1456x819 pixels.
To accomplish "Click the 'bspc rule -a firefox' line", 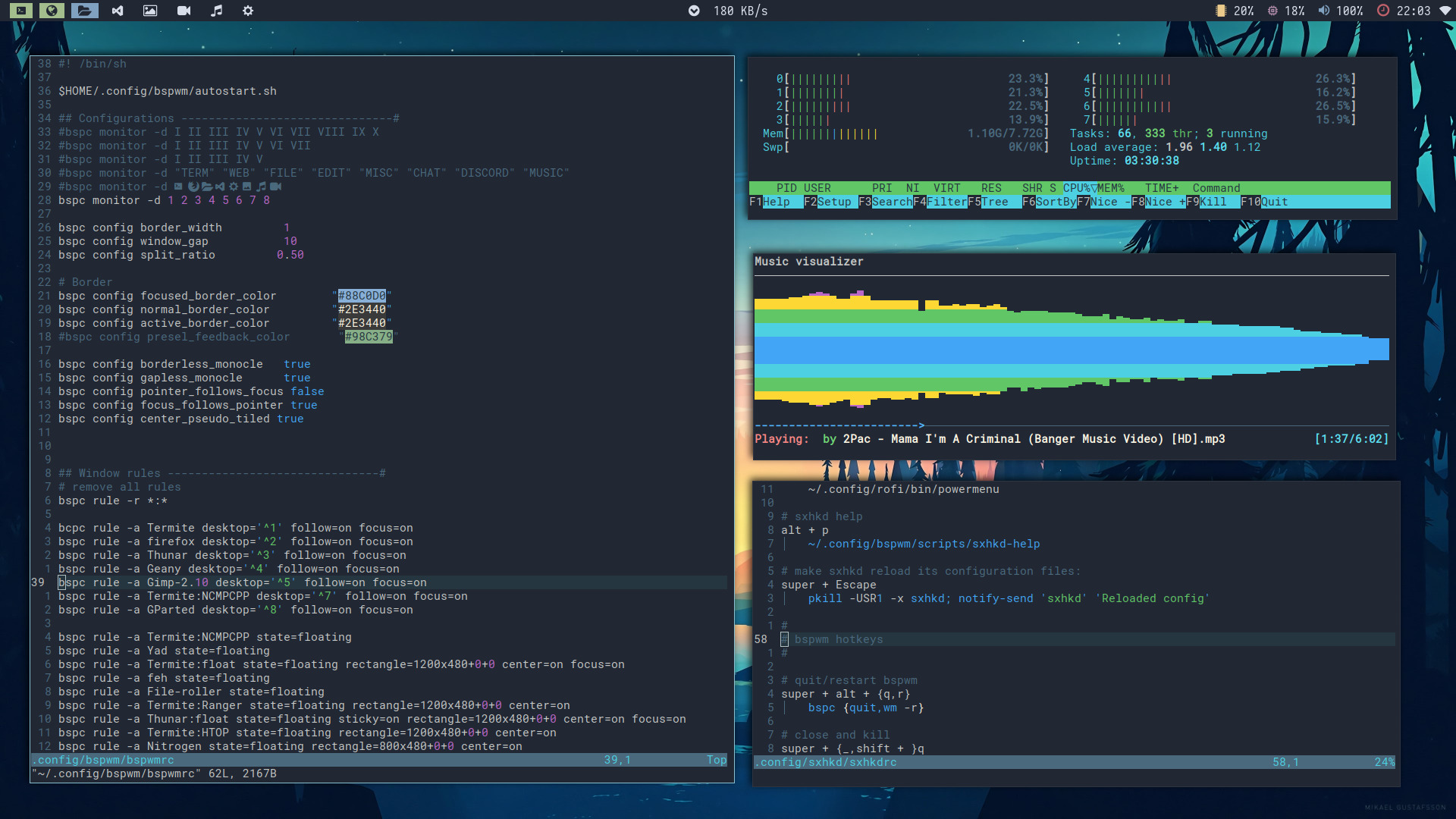I will pos(236,541).
